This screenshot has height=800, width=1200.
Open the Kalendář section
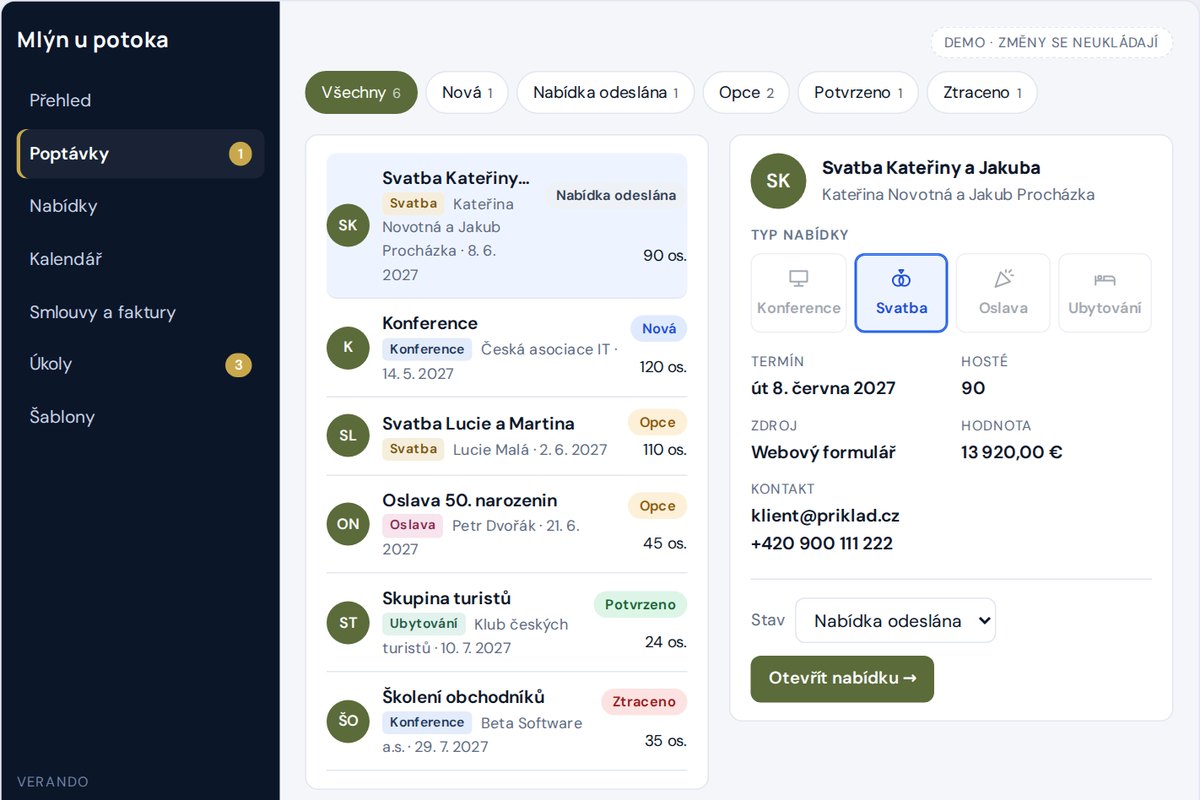point(141,259)
